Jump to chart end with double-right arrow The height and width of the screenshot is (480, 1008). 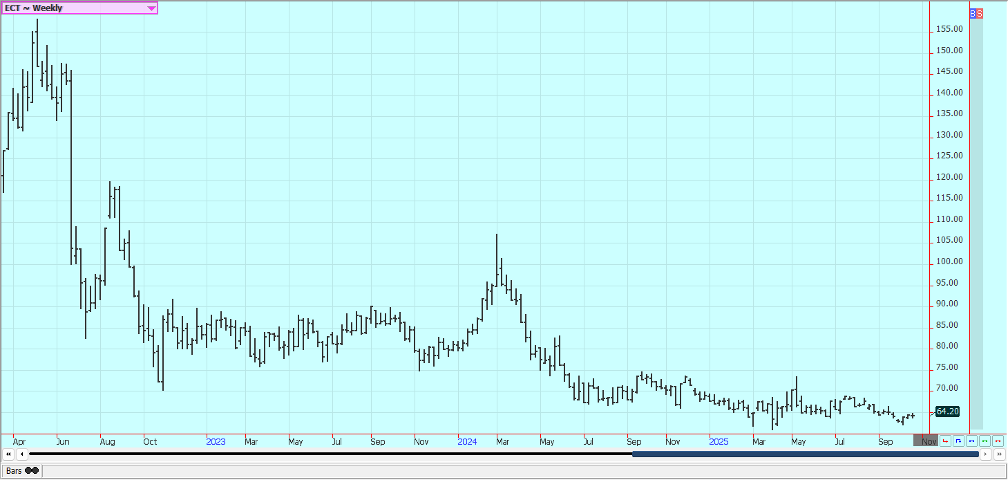pos(998,454)
